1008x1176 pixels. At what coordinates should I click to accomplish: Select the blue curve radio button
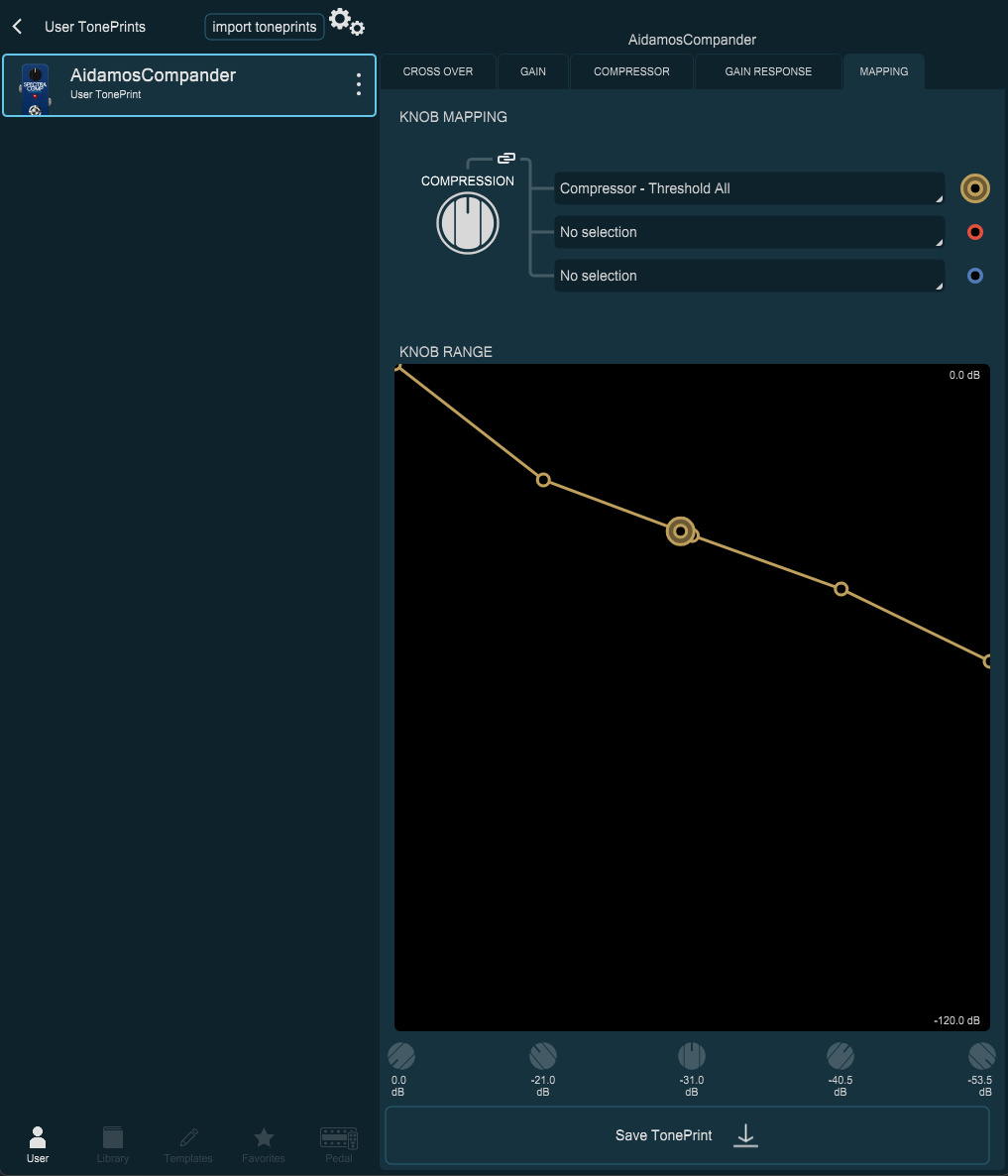975,276
